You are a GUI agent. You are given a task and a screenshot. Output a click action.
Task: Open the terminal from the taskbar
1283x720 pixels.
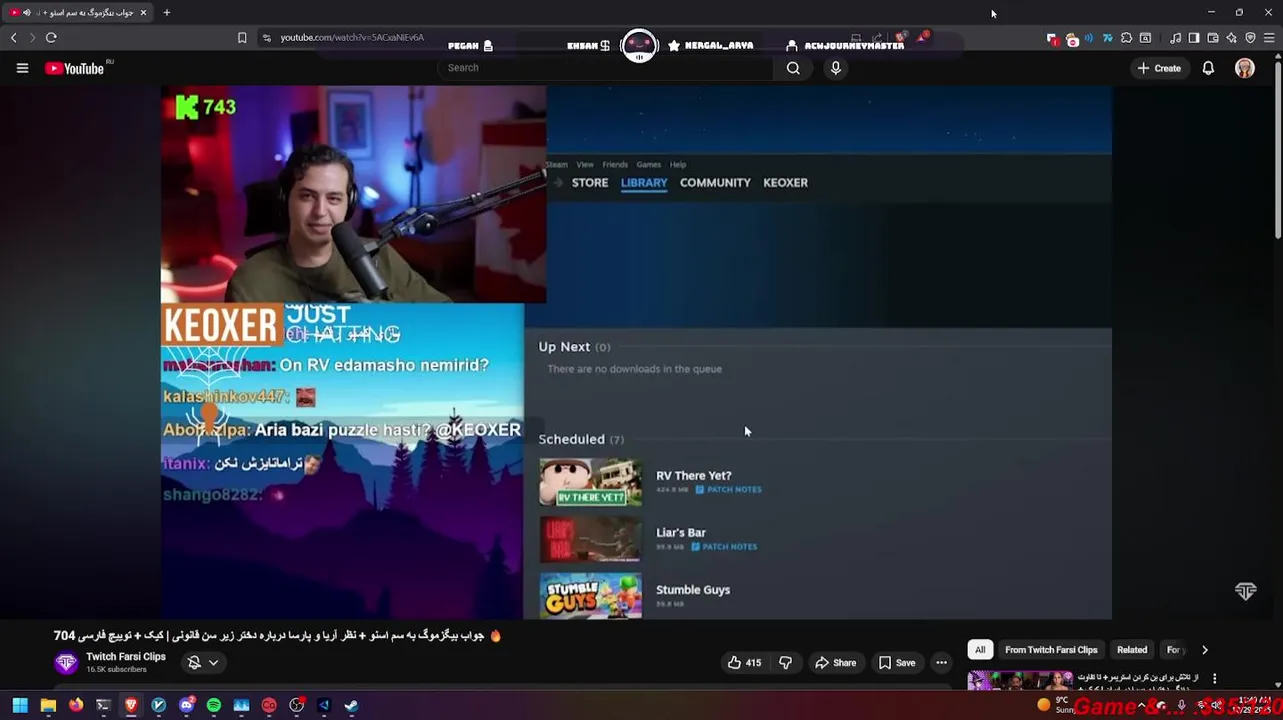[103, 705]
